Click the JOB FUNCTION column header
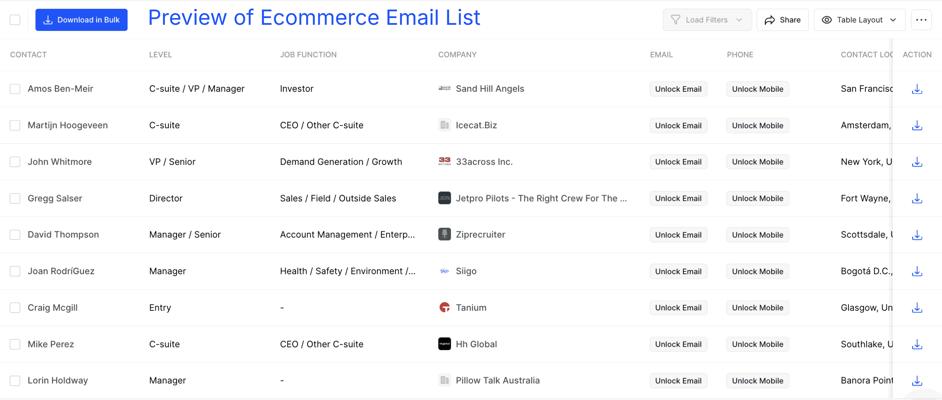Screen dimensions: 942x400 [x=308, y=55]
